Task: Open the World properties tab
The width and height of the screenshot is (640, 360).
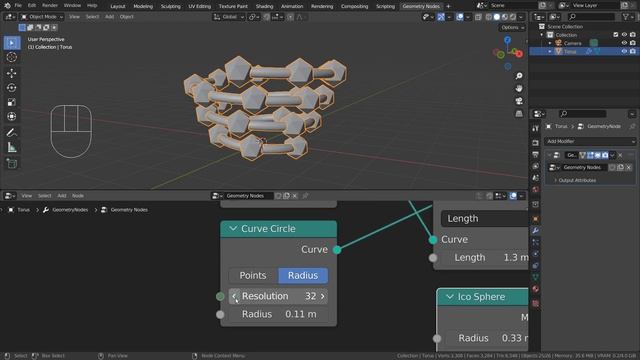Action: click(x=536, y=189)
